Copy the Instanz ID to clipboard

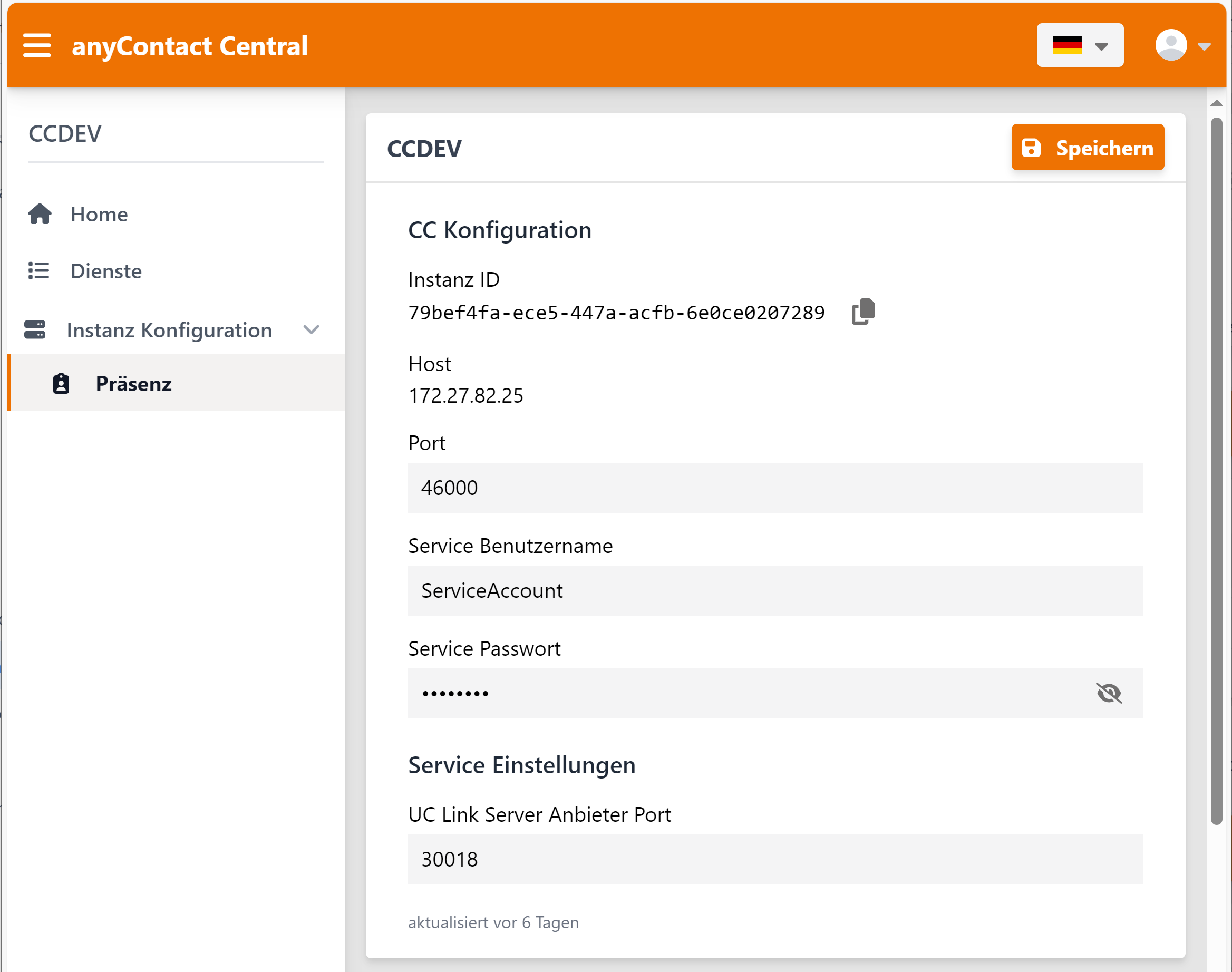[x=862, y=312]
